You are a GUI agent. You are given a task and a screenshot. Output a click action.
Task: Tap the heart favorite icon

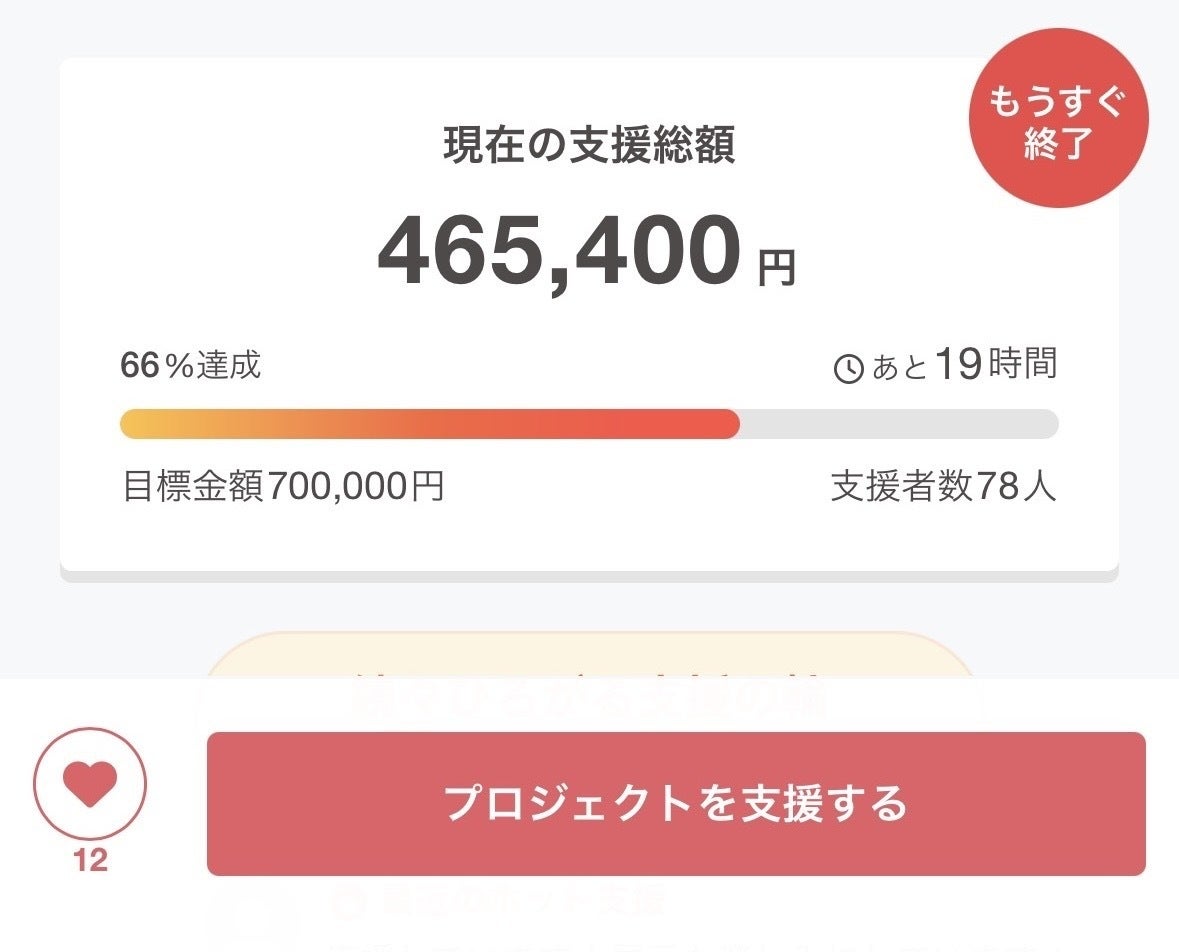[90, 783]
